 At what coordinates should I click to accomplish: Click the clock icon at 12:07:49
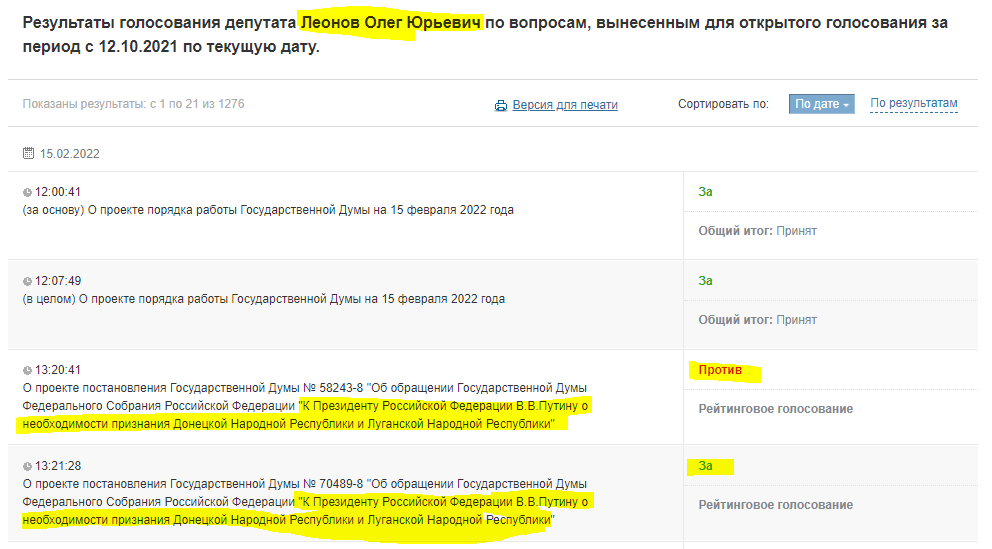click(x=27, y=281)
